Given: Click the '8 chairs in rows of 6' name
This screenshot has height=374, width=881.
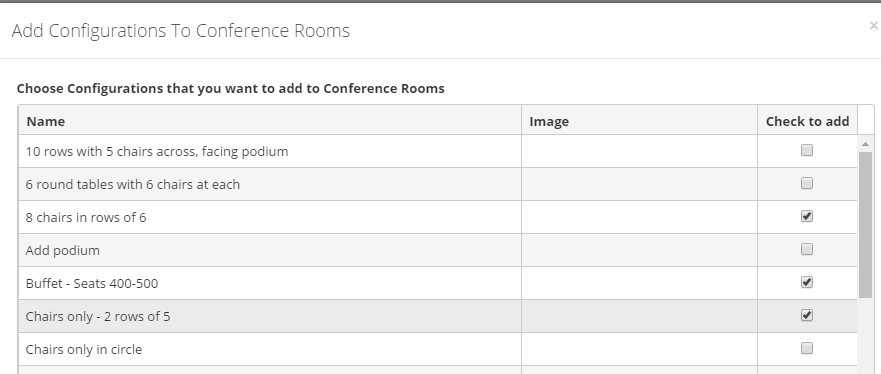Looking at the screenshot, I should [86, 217].
